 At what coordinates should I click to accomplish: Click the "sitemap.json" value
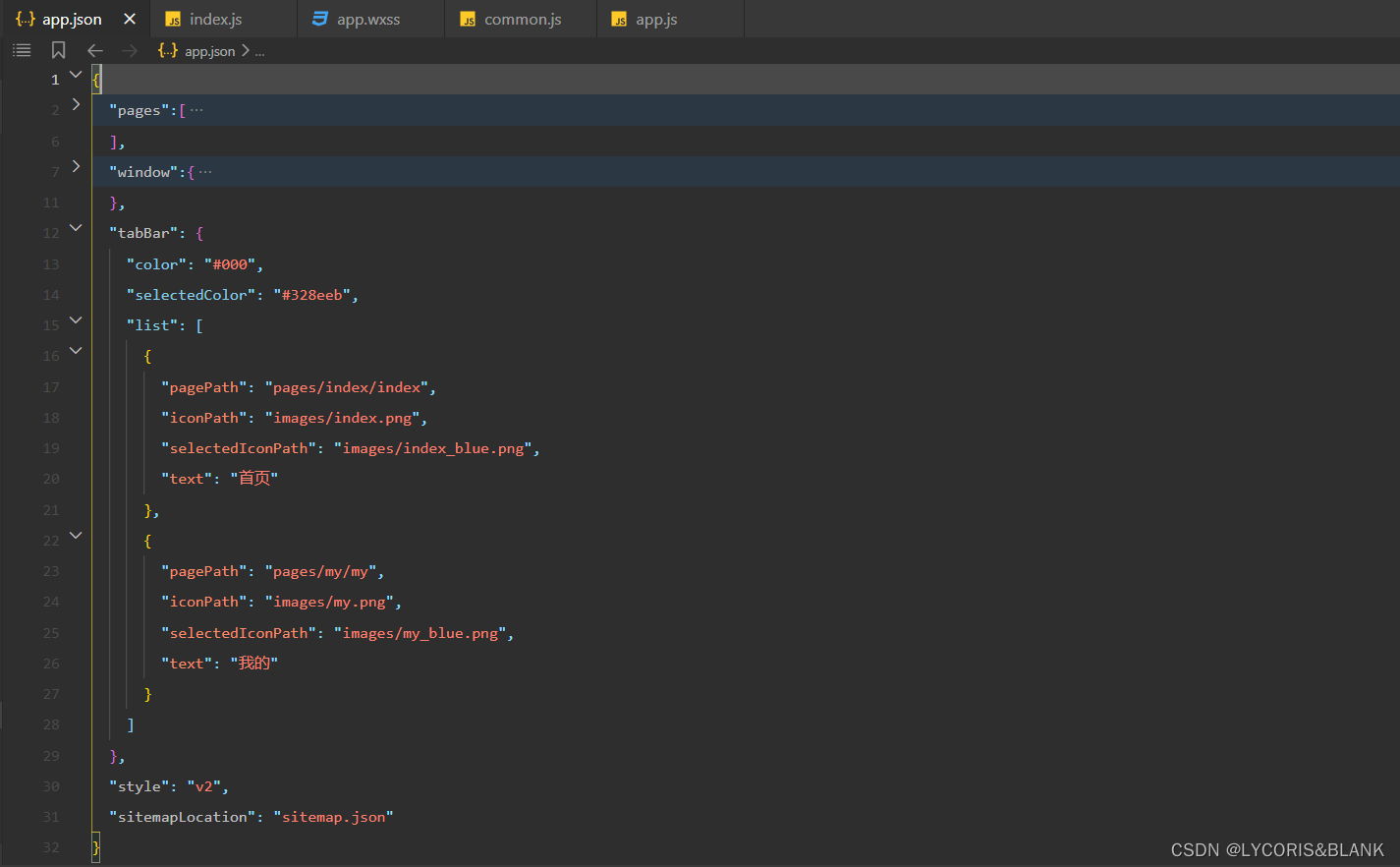(334, 817)
